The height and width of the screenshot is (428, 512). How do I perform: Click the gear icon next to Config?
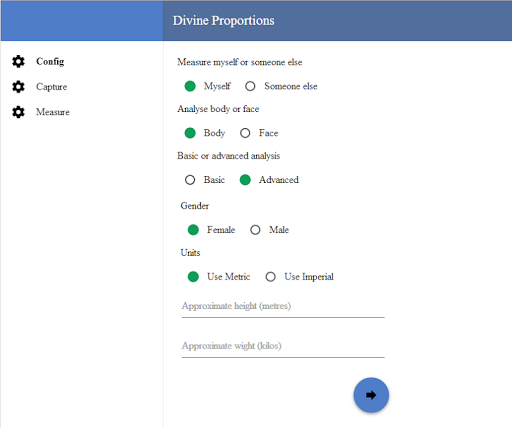[18, 61]
